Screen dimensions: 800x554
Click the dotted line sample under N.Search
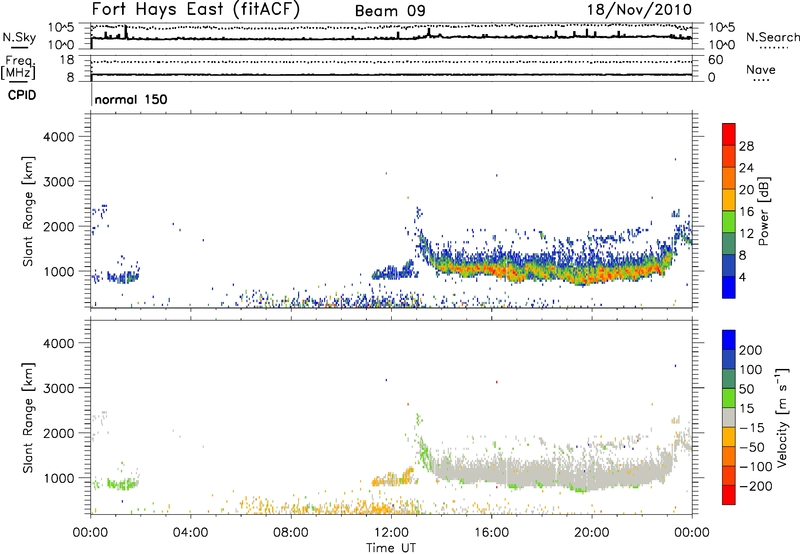click(773, 48)
